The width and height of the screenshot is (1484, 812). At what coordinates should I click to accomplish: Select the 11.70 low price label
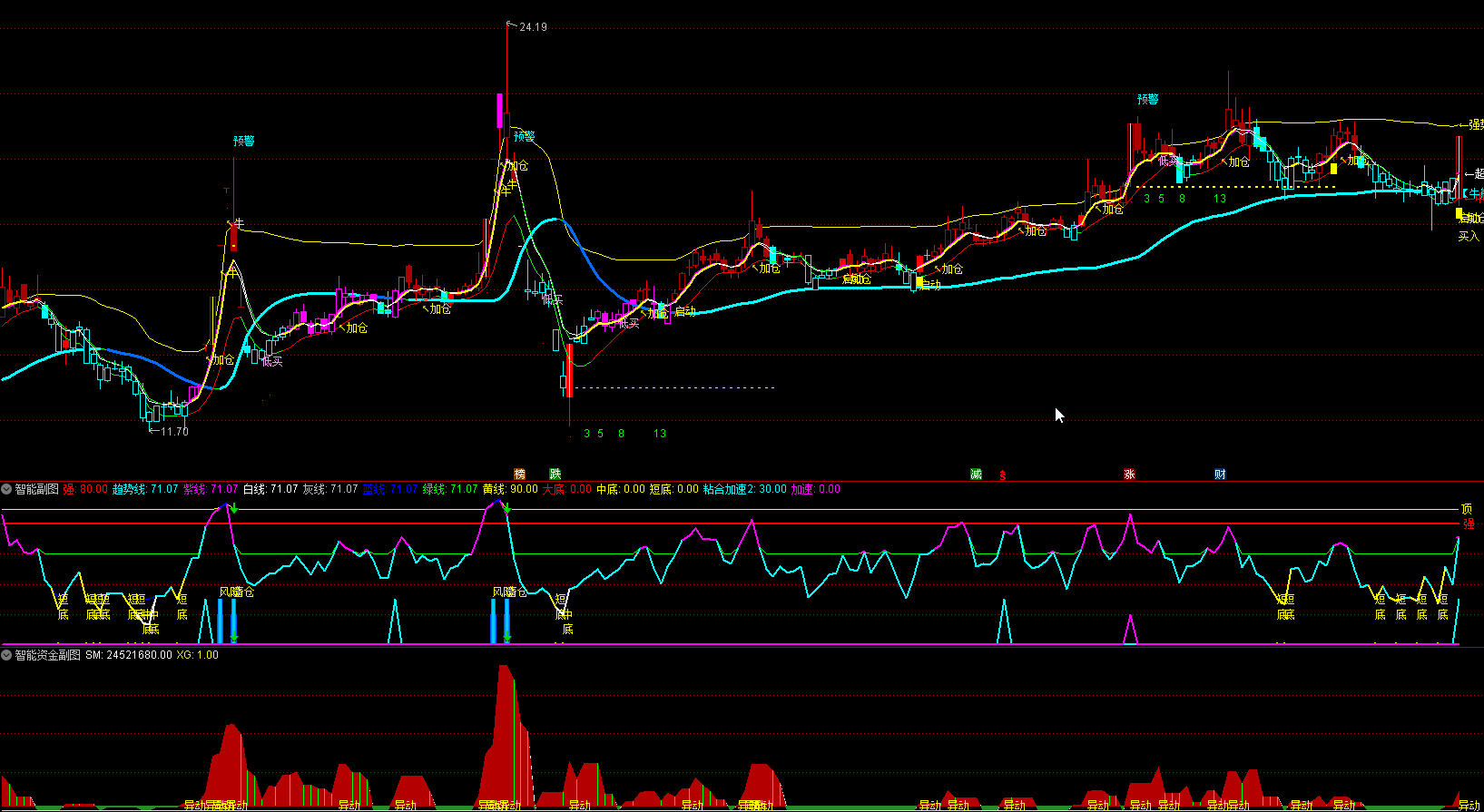pos(173,432)
